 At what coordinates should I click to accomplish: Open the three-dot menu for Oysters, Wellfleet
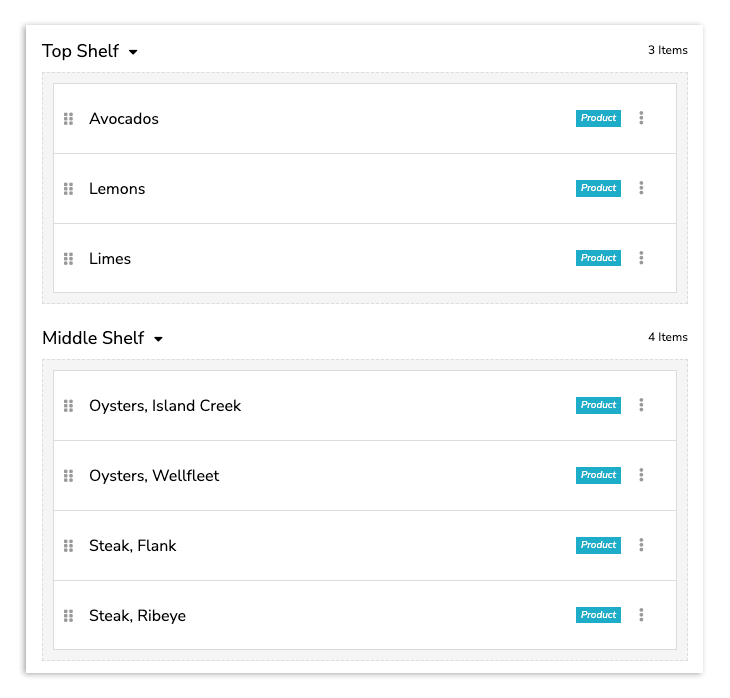(641, 475)
